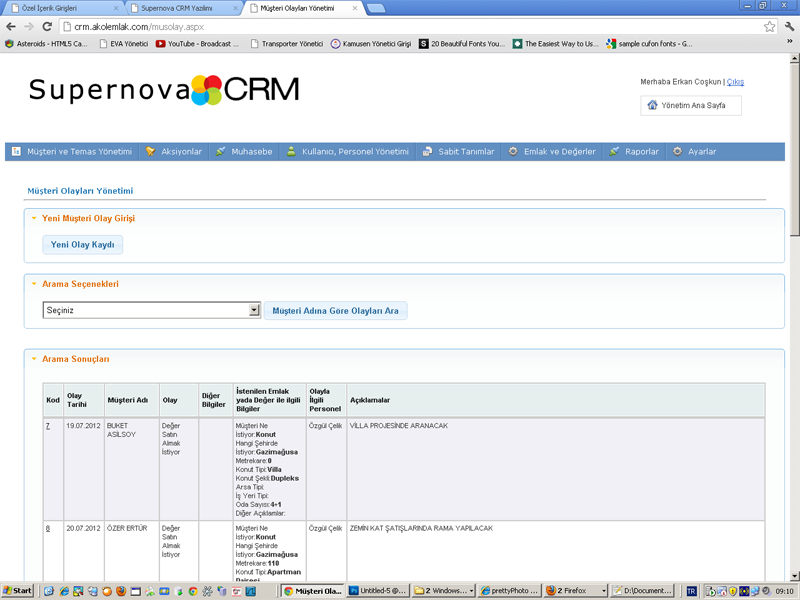Open the Sabit Tanımlar menu

(459, 152)
